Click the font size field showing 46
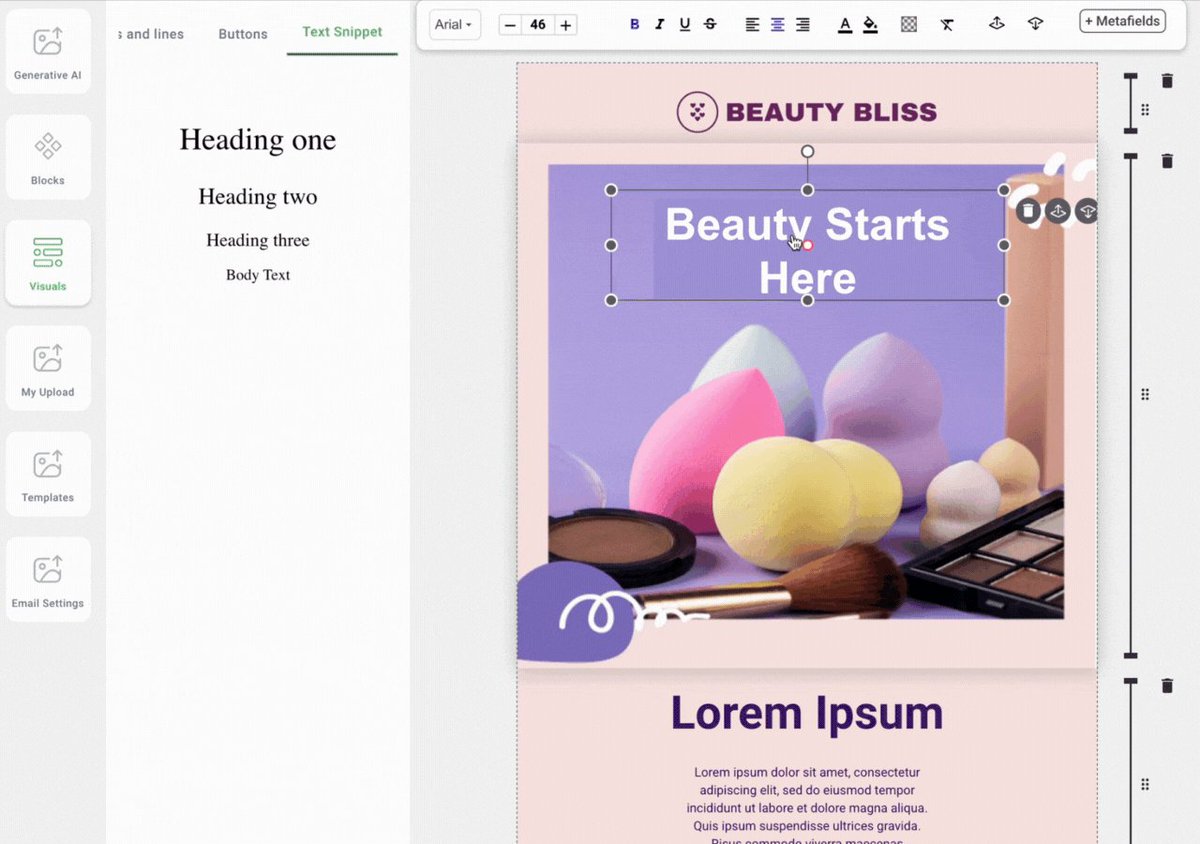The width and height of the screenshot is (1200, 844). coord(538,25)
